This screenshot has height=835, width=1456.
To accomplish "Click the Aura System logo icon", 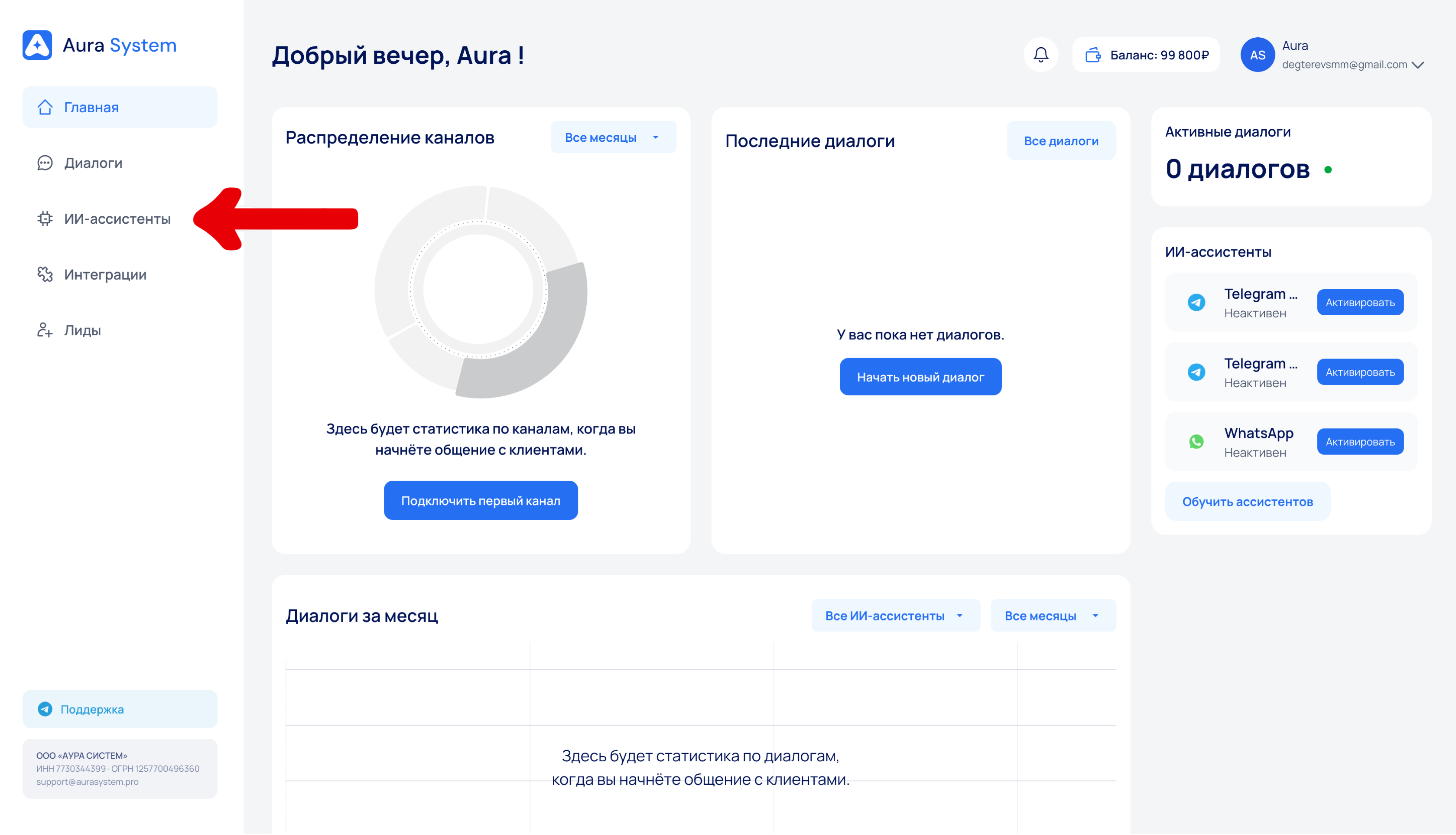I will 37,45.
